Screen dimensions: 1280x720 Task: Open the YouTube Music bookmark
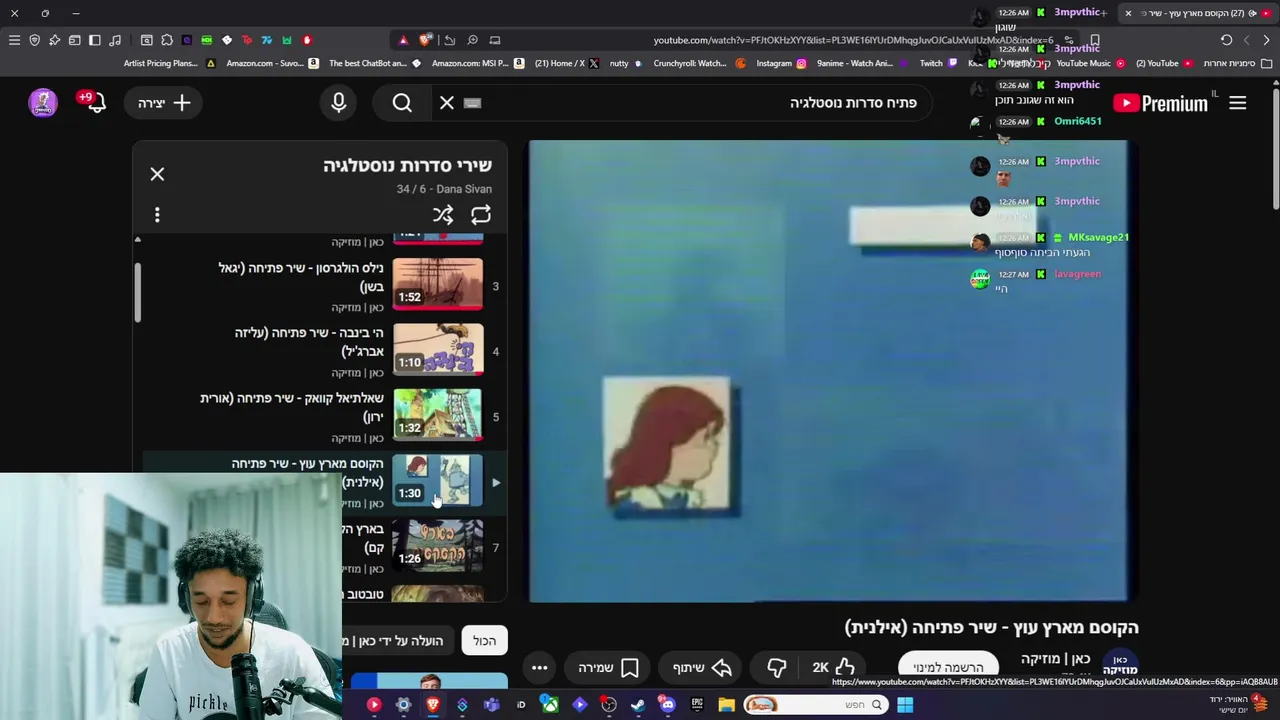(x=1091, y=63)
